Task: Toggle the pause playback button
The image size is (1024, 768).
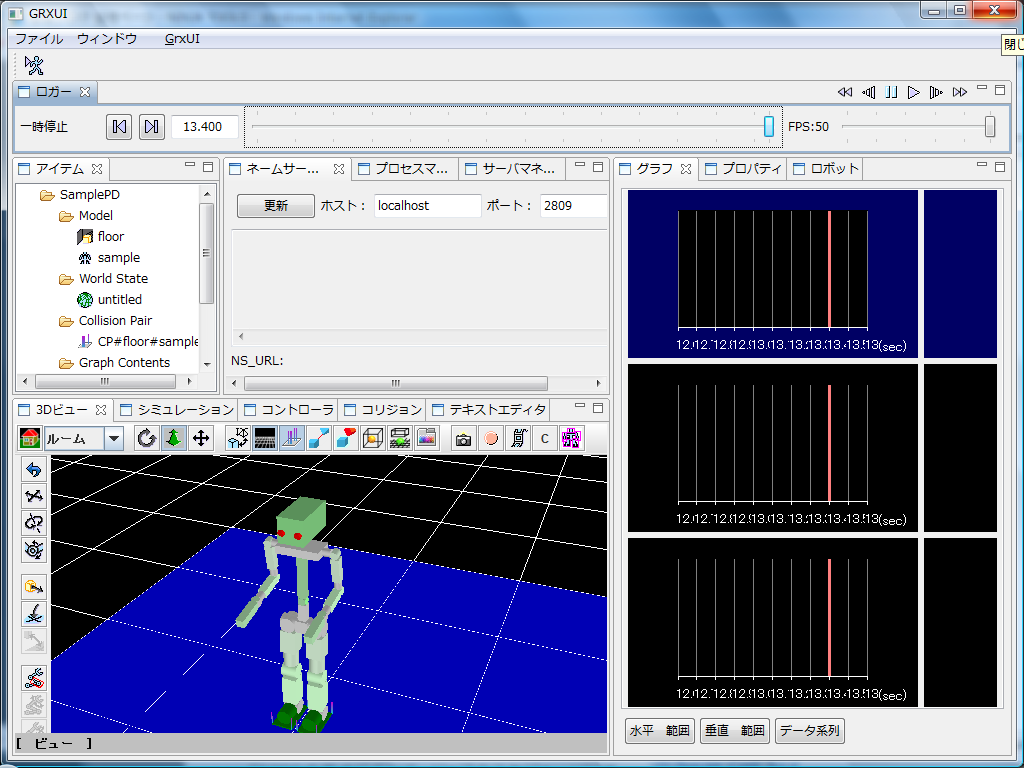Action: pyautogui.click(x=891, y=92)
